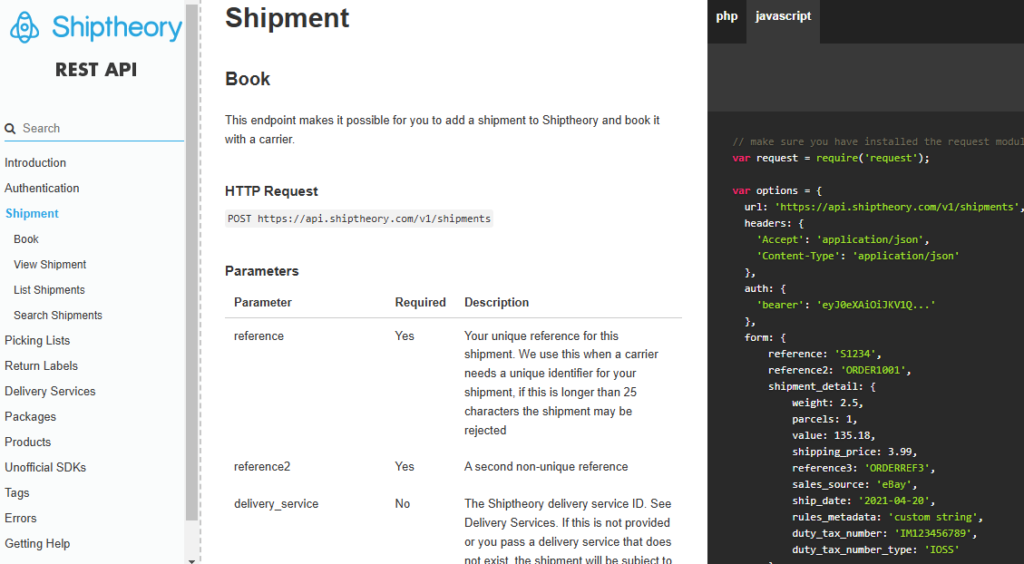This screenshot has height=564, width=1024.
Task: Click the 'var request = require' code line
Action: point(831,158)
